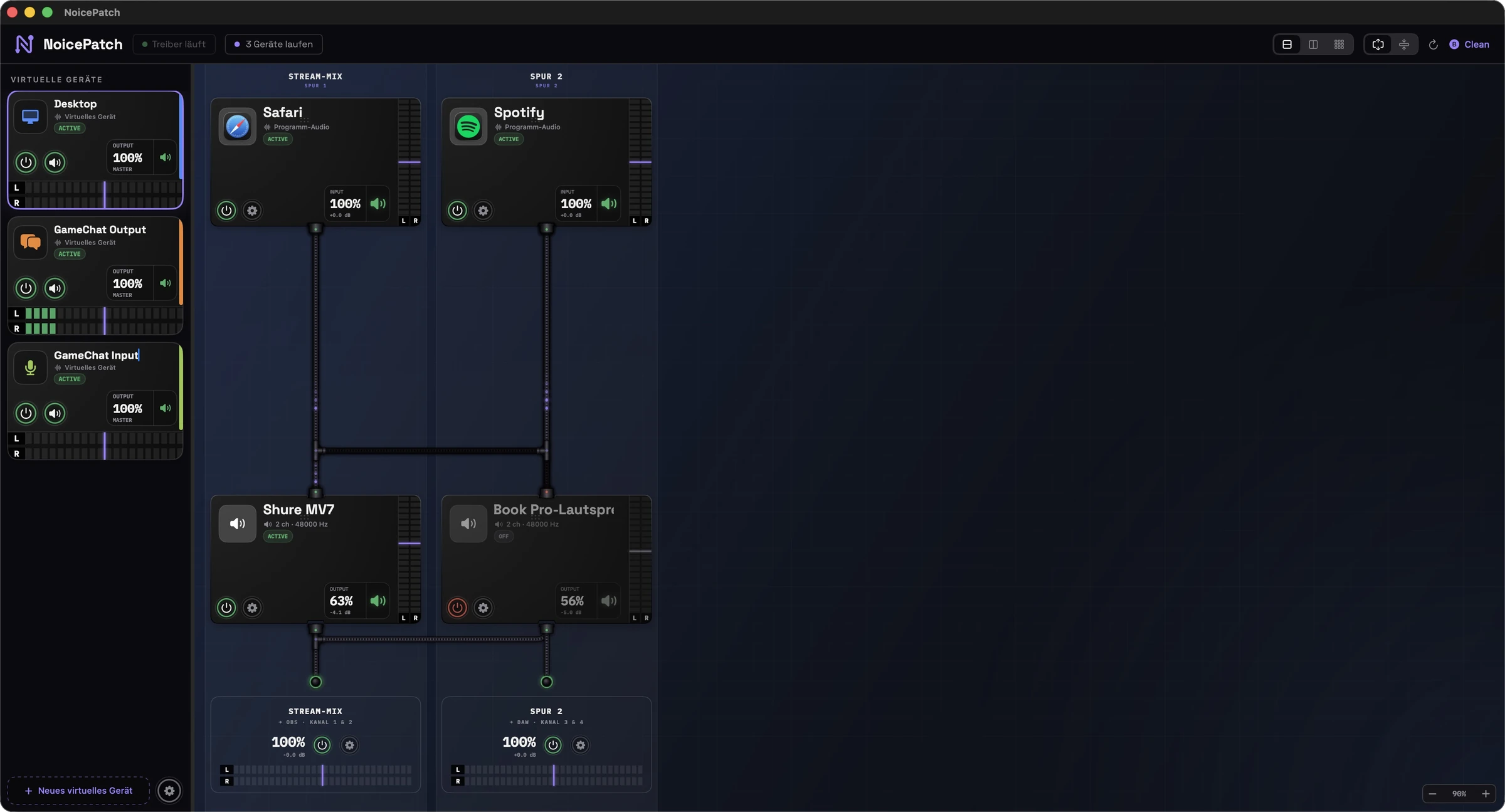Viewport: 1505px width, 812px height.
Task: Adjust Safari vertical level fader
Action: point(409,162)
